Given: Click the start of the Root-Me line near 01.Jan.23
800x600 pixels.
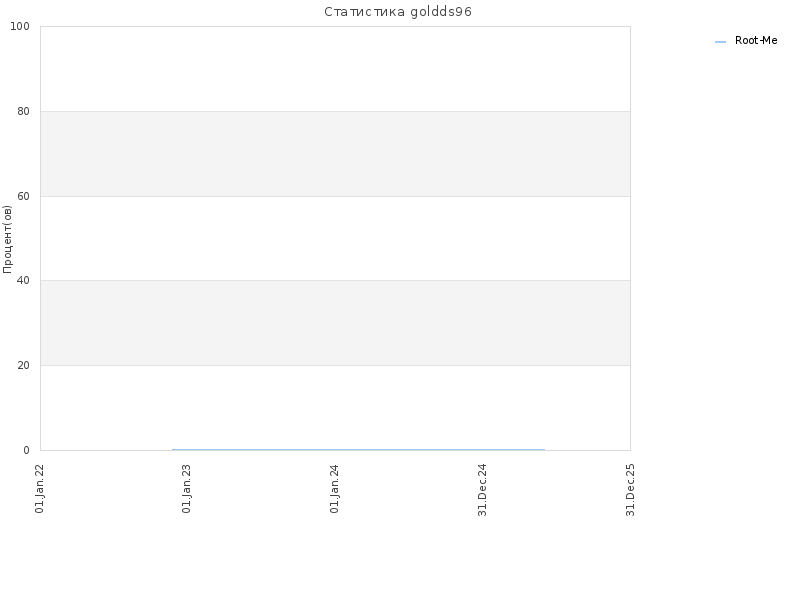Looking at the screenshot, I should pos(173,449).
